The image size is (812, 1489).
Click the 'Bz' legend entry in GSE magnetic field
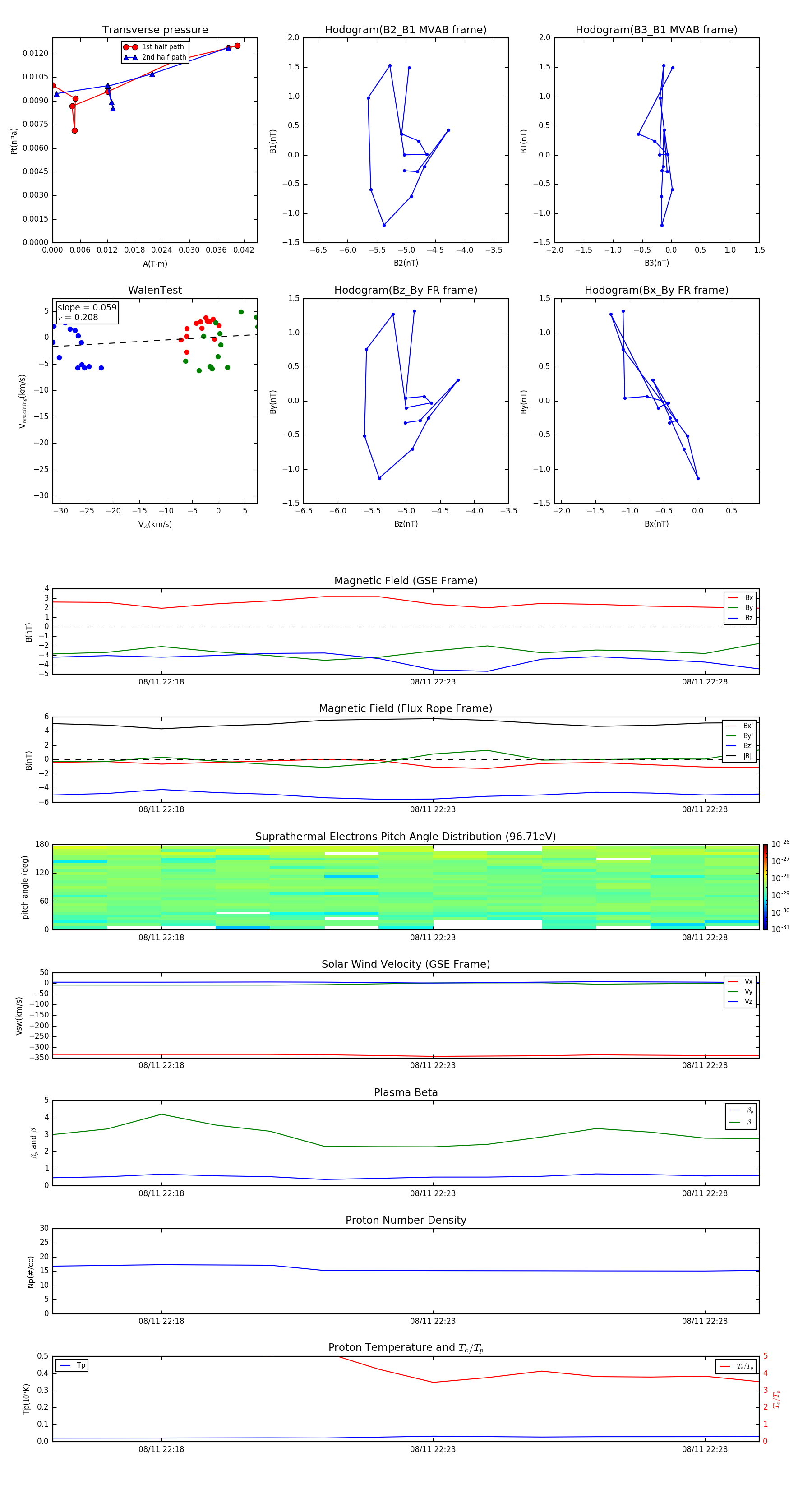click(x=740, y=618)
